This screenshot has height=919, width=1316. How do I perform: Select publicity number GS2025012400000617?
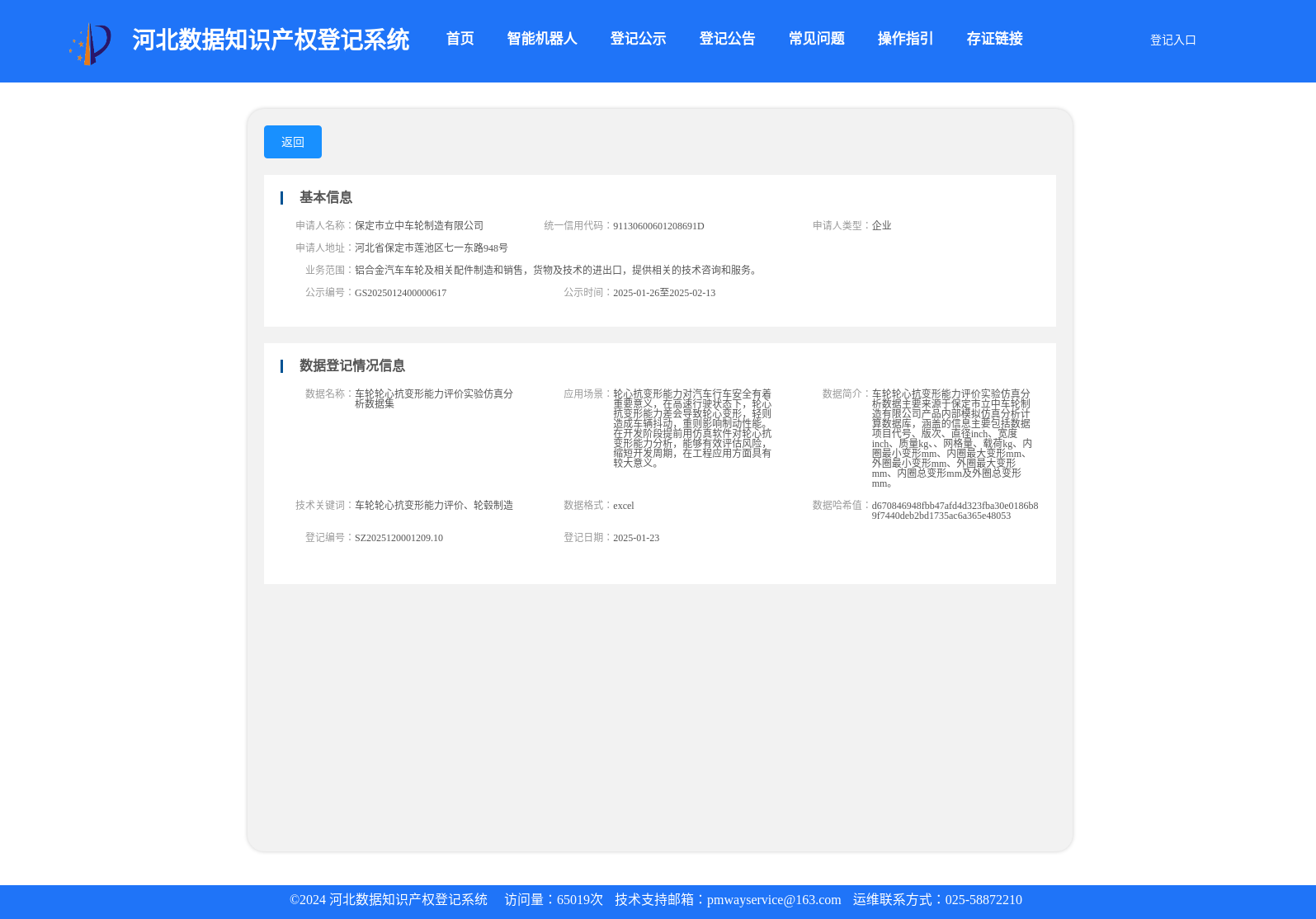click(x=400, y=293)
